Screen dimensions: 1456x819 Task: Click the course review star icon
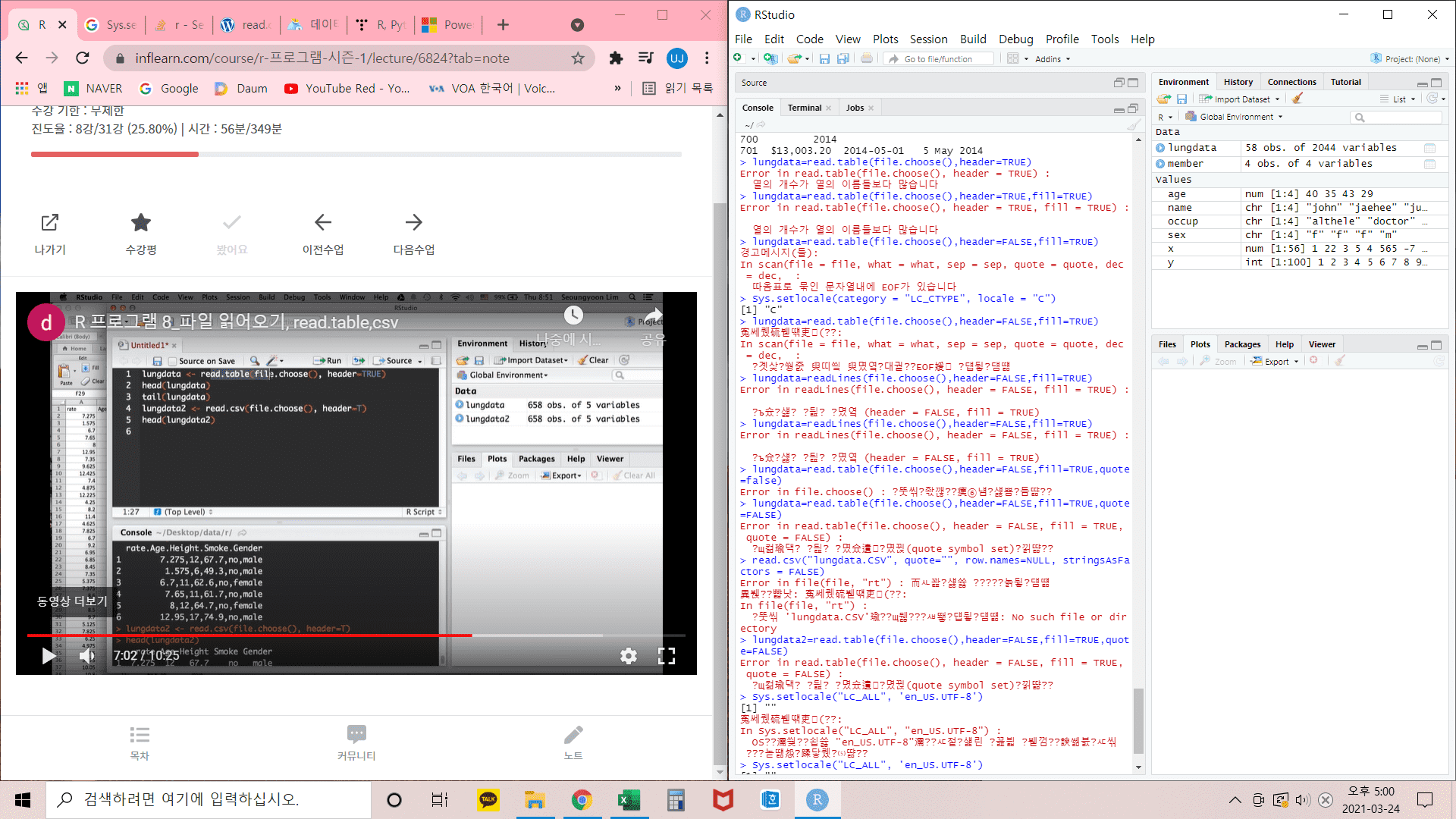click(141, 222)
